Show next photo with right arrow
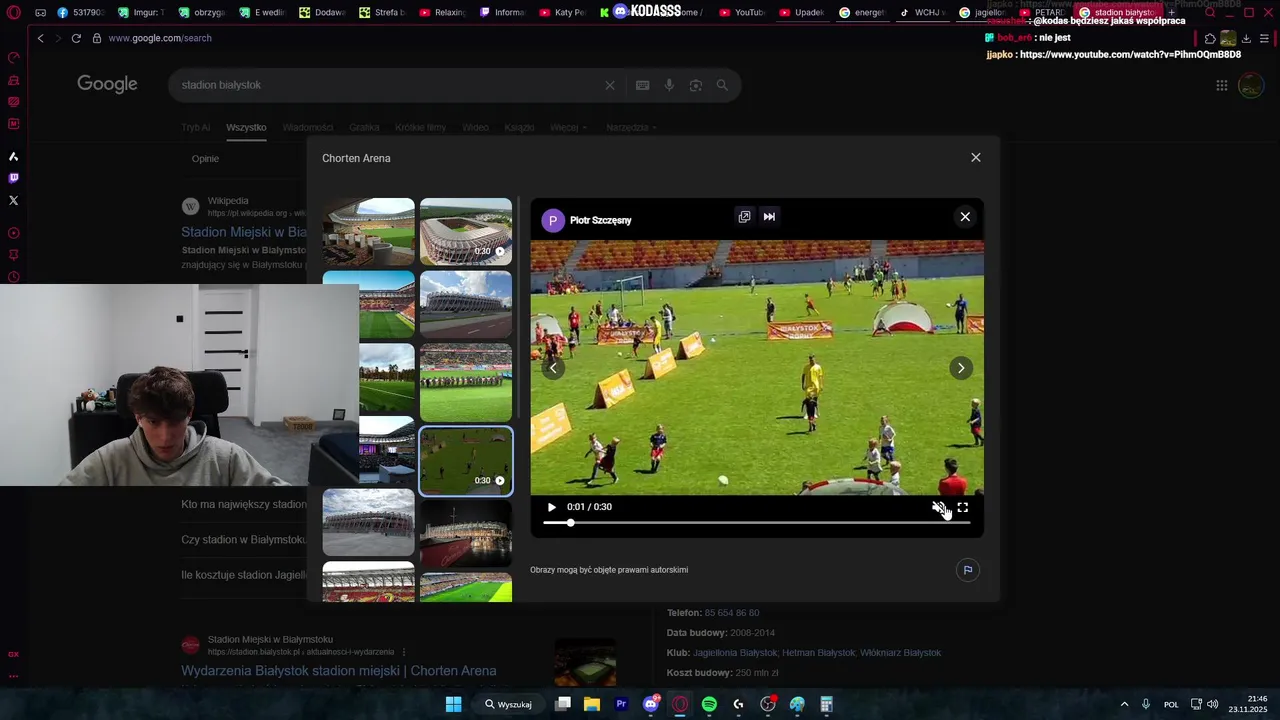This screenshot has width=1280, height=720. (961, 368)
